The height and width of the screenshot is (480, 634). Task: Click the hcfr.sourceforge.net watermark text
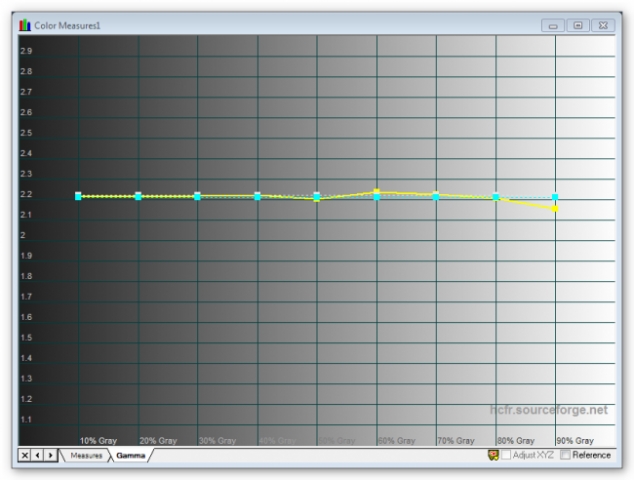[x=548, y=410]
